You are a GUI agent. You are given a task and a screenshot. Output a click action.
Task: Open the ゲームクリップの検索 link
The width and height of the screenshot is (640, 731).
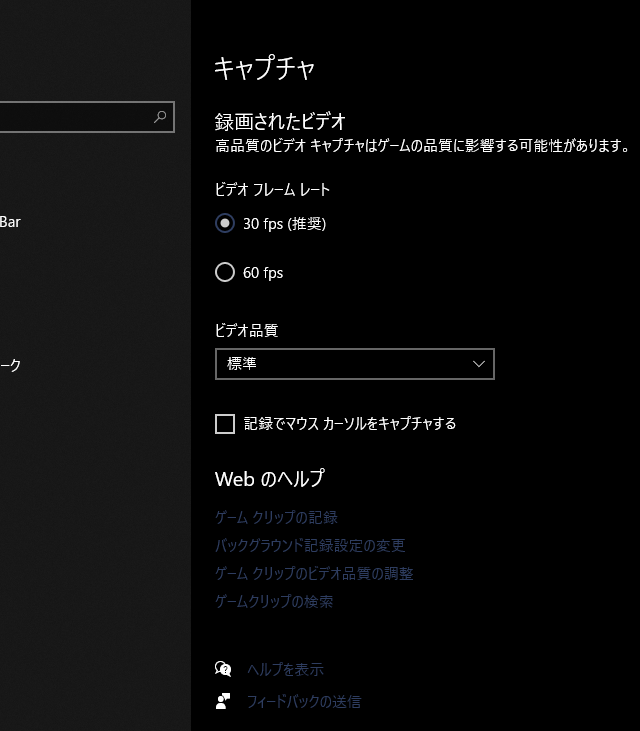(274, 602)
